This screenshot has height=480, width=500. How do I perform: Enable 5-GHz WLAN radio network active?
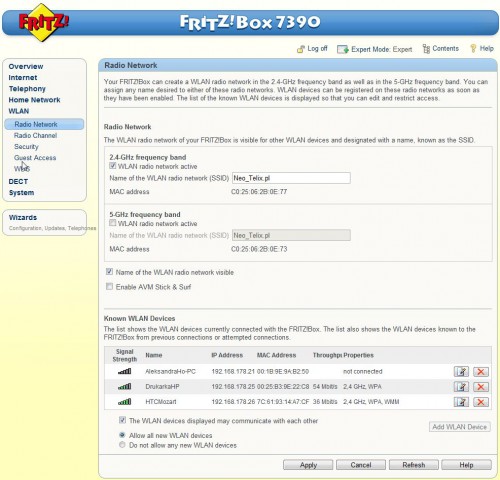113,223
